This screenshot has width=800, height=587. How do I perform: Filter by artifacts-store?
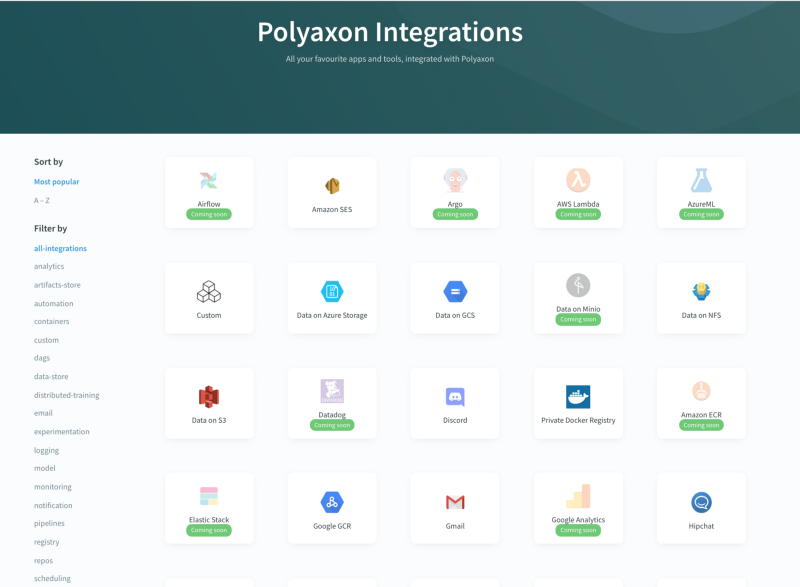[x=57, y=285]
